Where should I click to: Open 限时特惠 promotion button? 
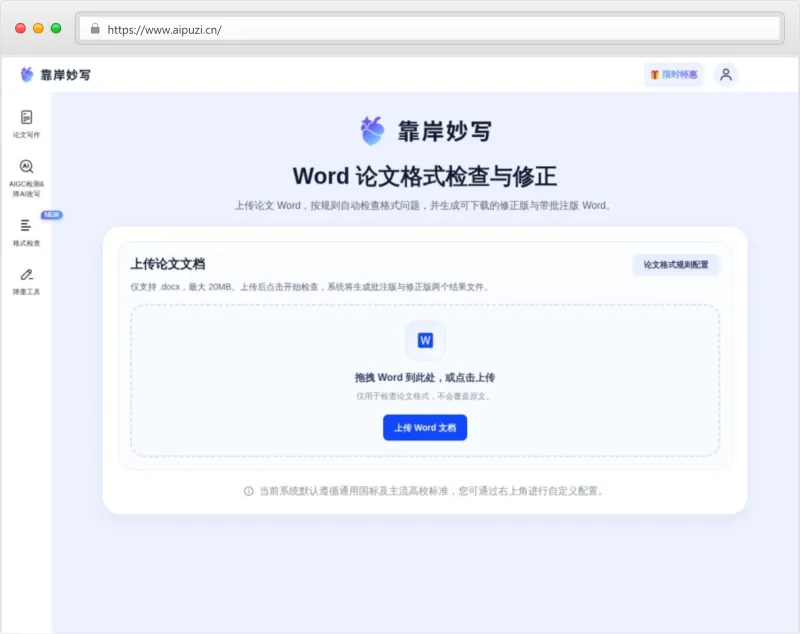click(x=673, y=75)
